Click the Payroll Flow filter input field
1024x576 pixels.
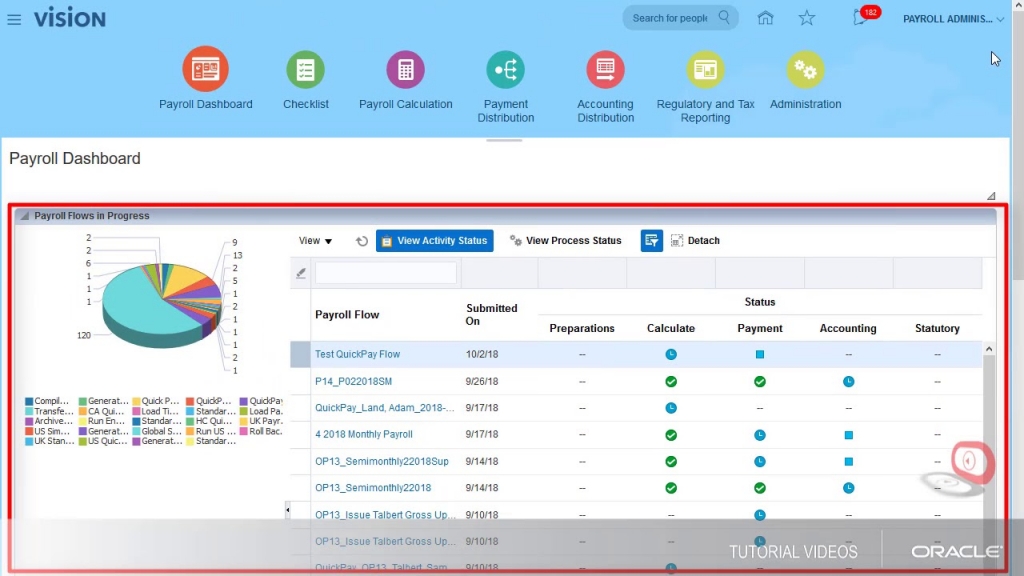pyautogui.click(x=385, y=273)
